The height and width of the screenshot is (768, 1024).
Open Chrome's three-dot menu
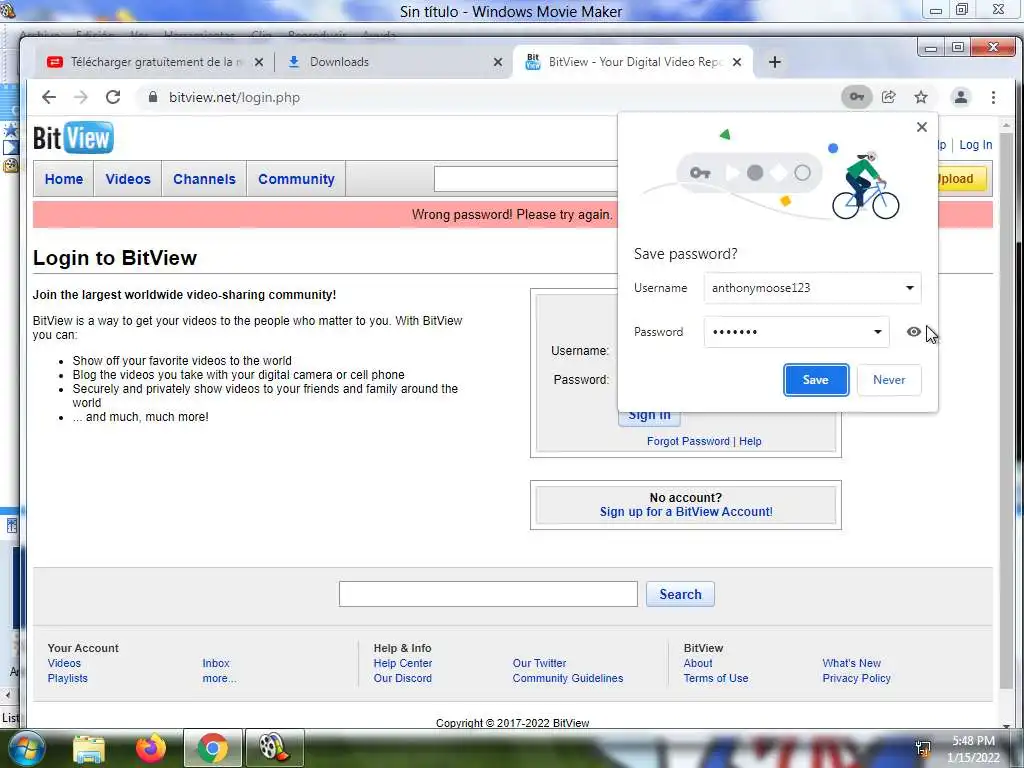click(993, 97)
